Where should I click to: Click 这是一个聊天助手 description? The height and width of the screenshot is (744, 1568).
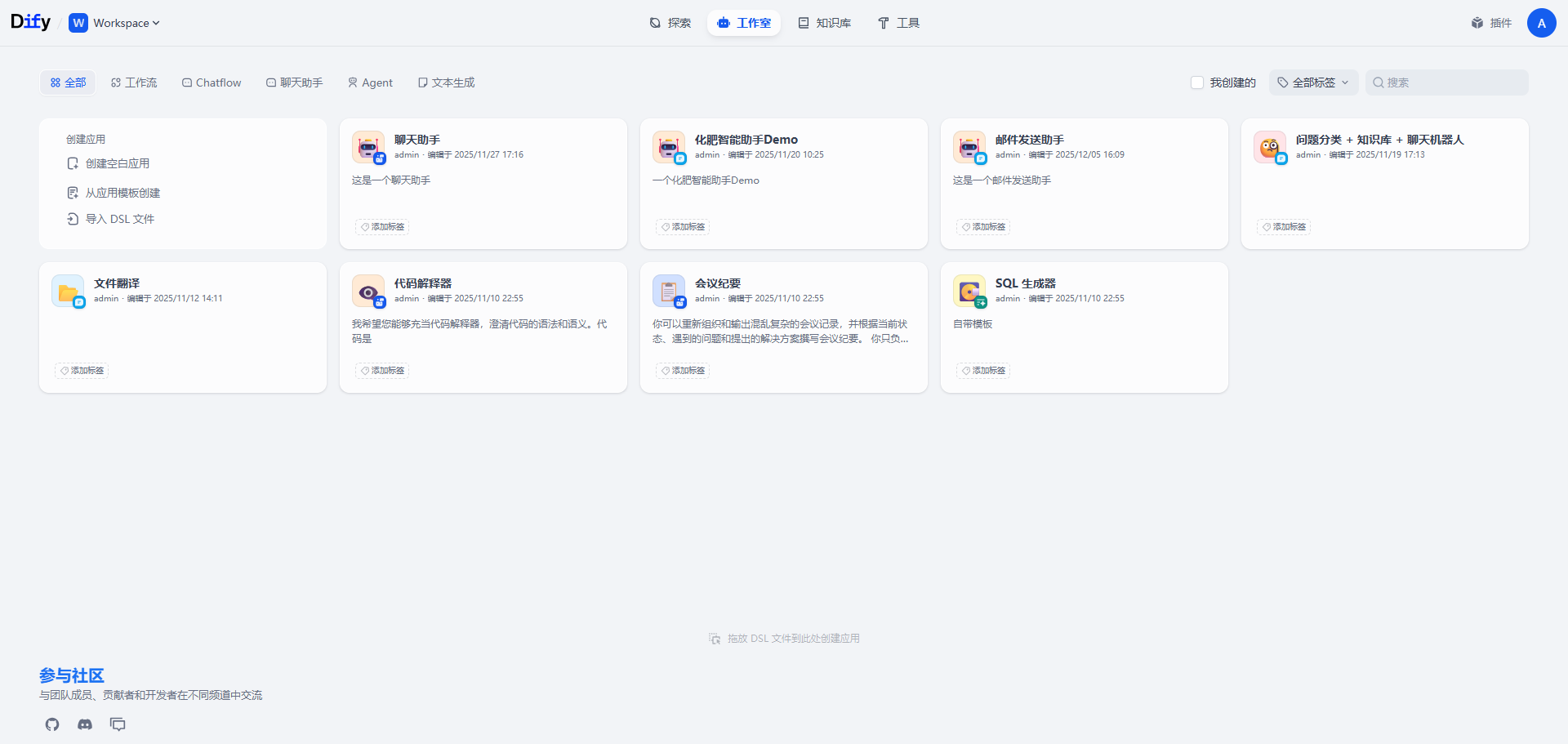(391, 180)
